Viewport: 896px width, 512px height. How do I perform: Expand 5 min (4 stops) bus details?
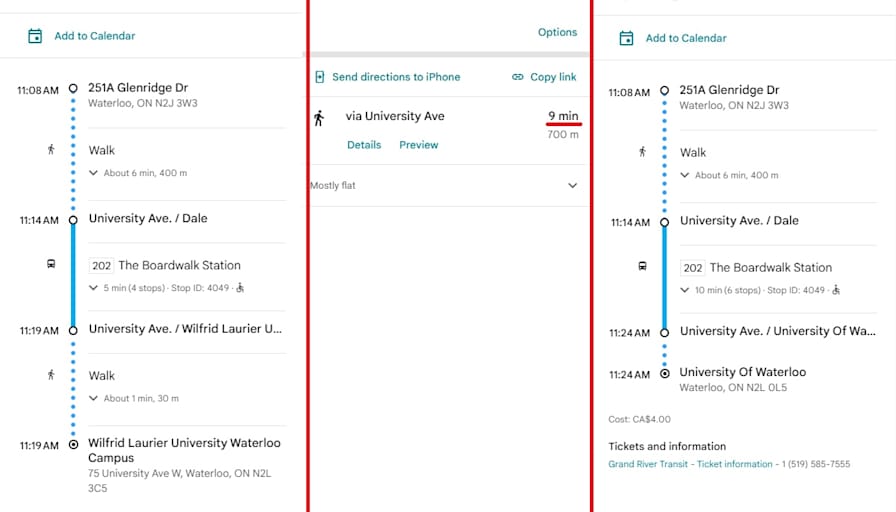93,287
